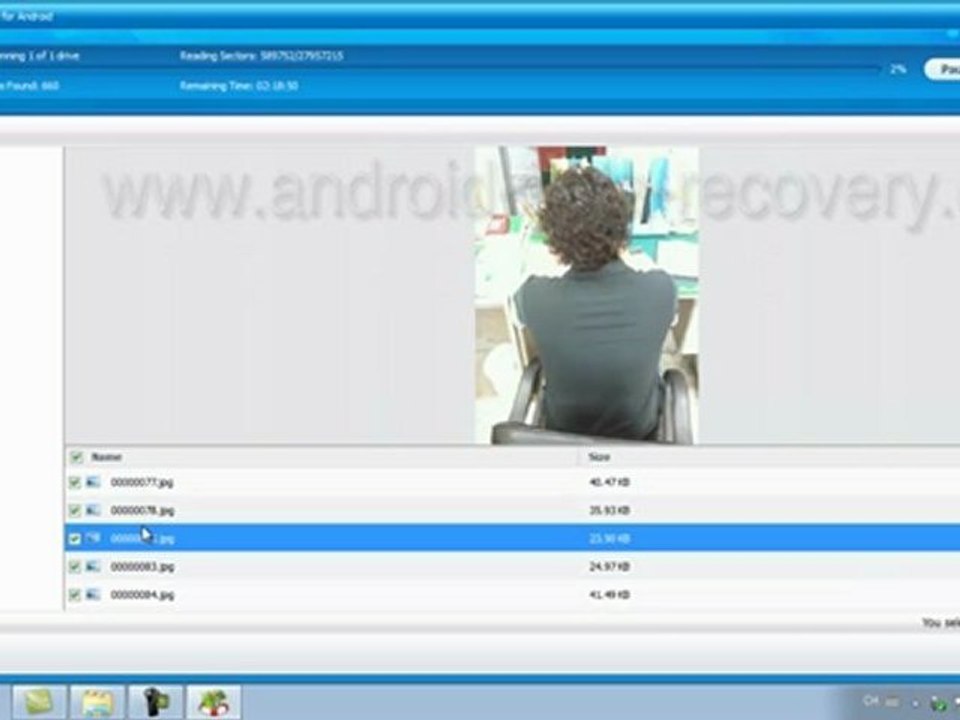Select the file 00000083.jpg
This screenshot has width=960, height=720.
[142, 567]
